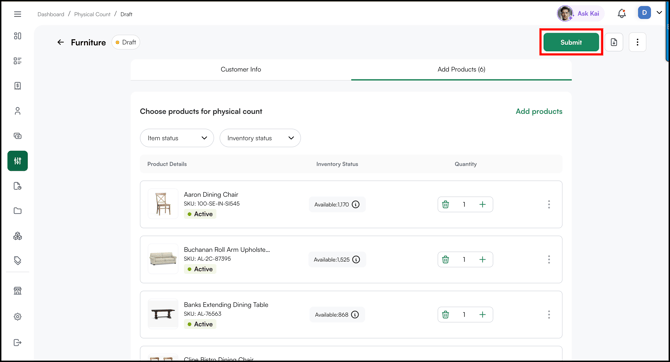Open the checklist icon in sidebar

tap(18, 61)
